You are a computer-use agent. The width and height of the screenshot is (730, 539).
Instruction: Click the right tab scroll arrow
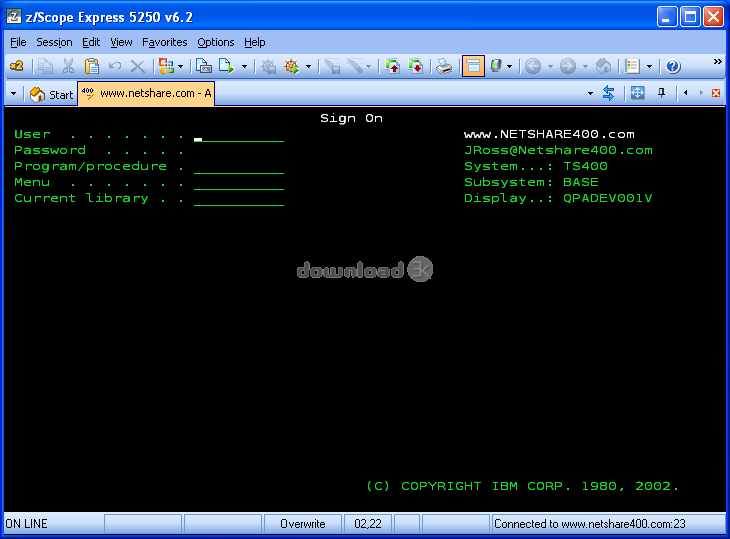tap(701, 93)
